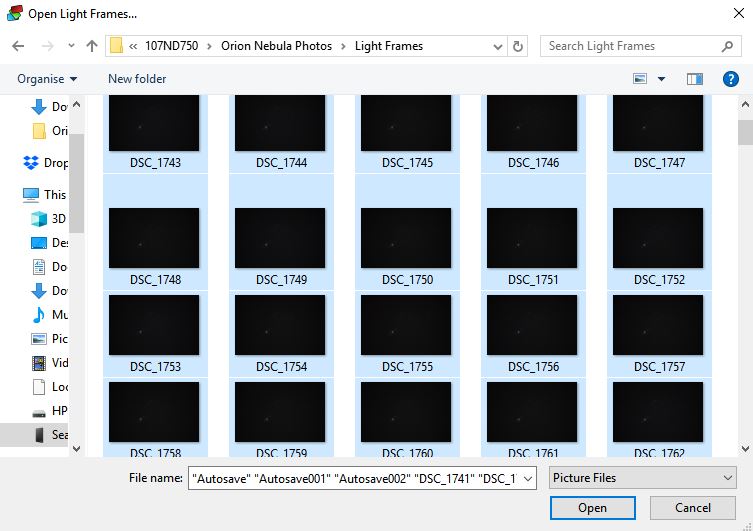This screenshot has height=531, width=753.
Task: Open Help with the question mark
Action: [x=730, y=79]
